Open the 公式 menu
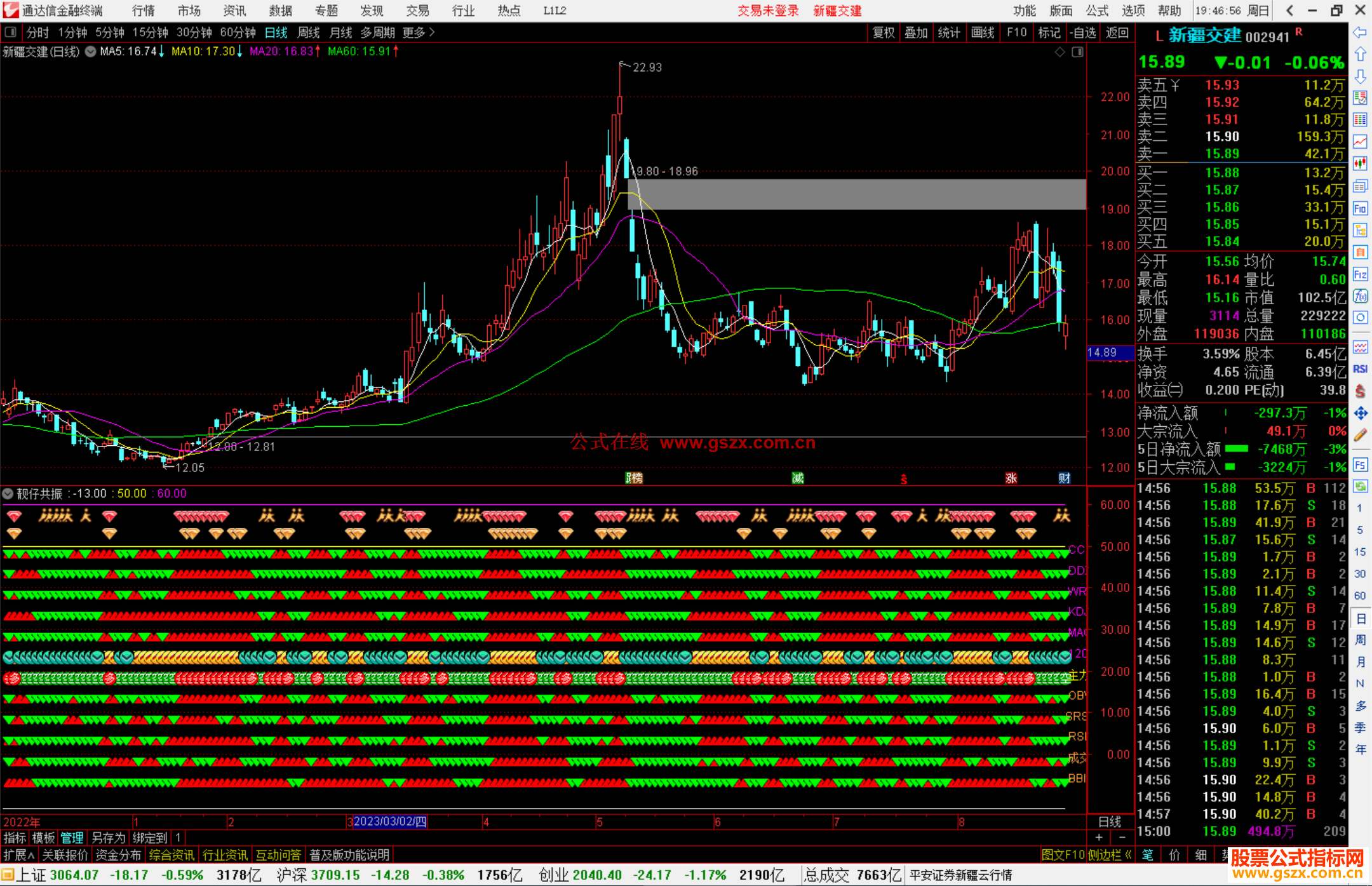The image size is (1372, 886). 1096,11
